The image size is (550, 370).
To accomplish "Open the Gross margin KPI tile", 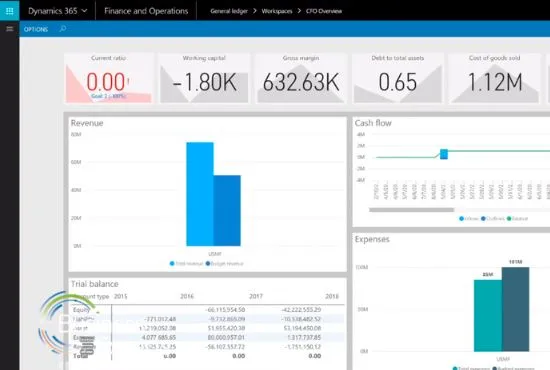I will click(x=301, y=78).
